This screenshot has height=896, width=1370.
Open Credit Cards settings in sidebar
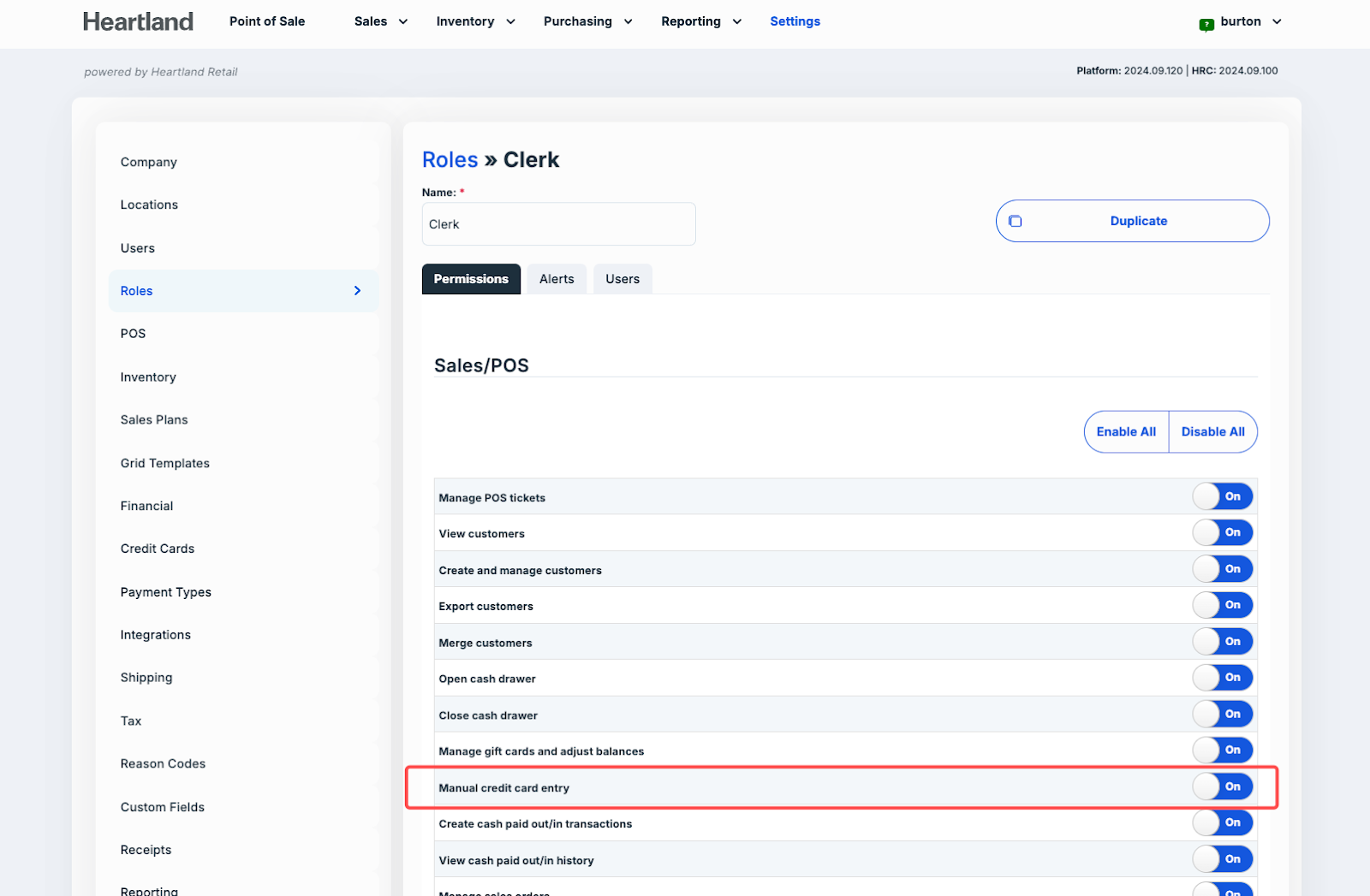tap(158, 549)
